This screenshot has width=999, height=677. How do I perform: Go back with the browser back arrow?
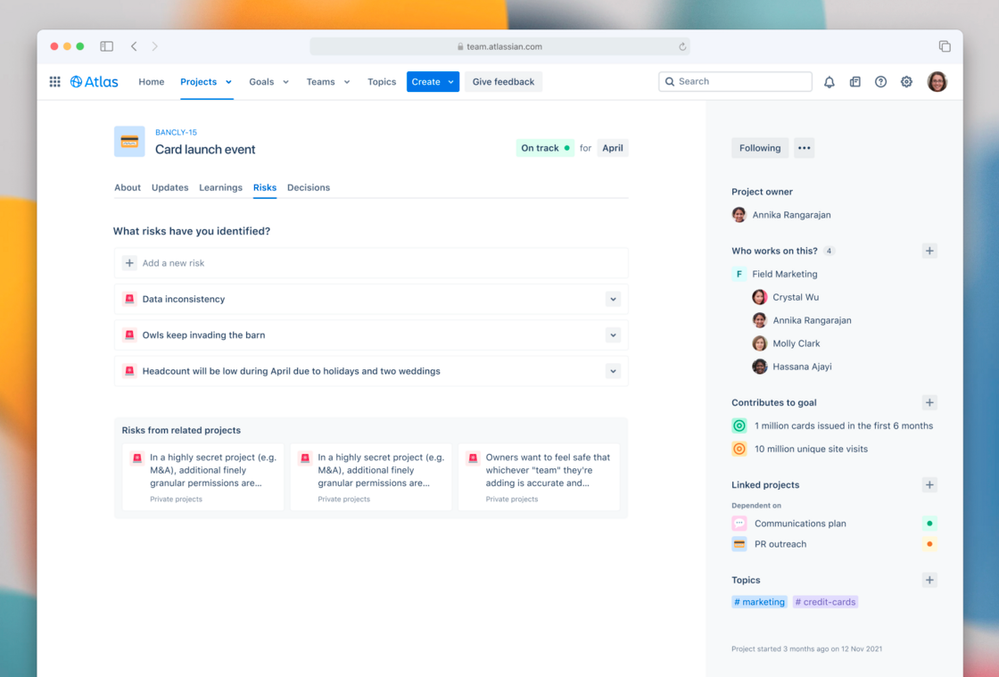click(134, 46)
